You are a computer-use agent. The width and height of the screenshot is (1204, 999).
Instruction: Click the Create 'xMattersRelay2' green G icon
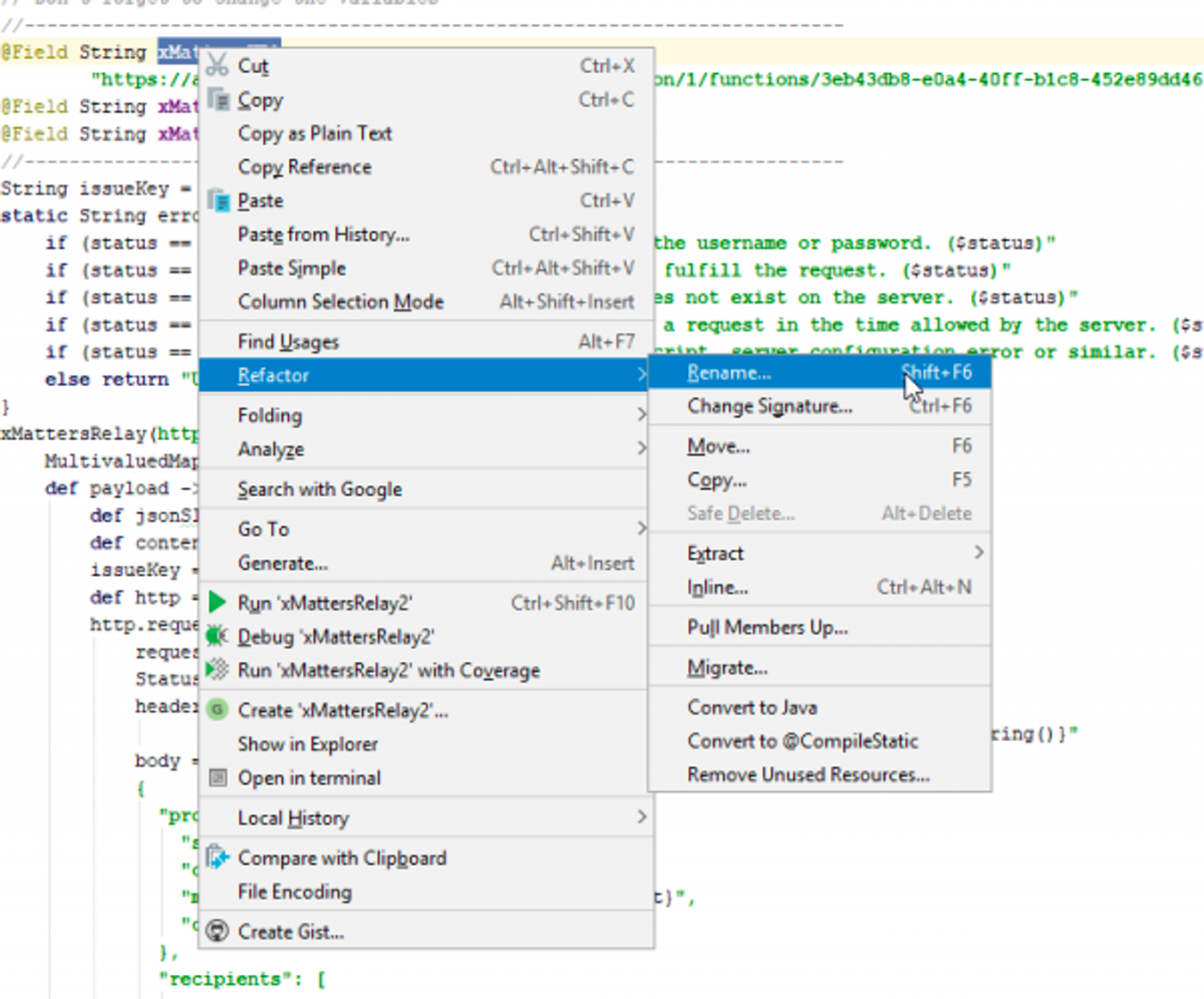218,709
